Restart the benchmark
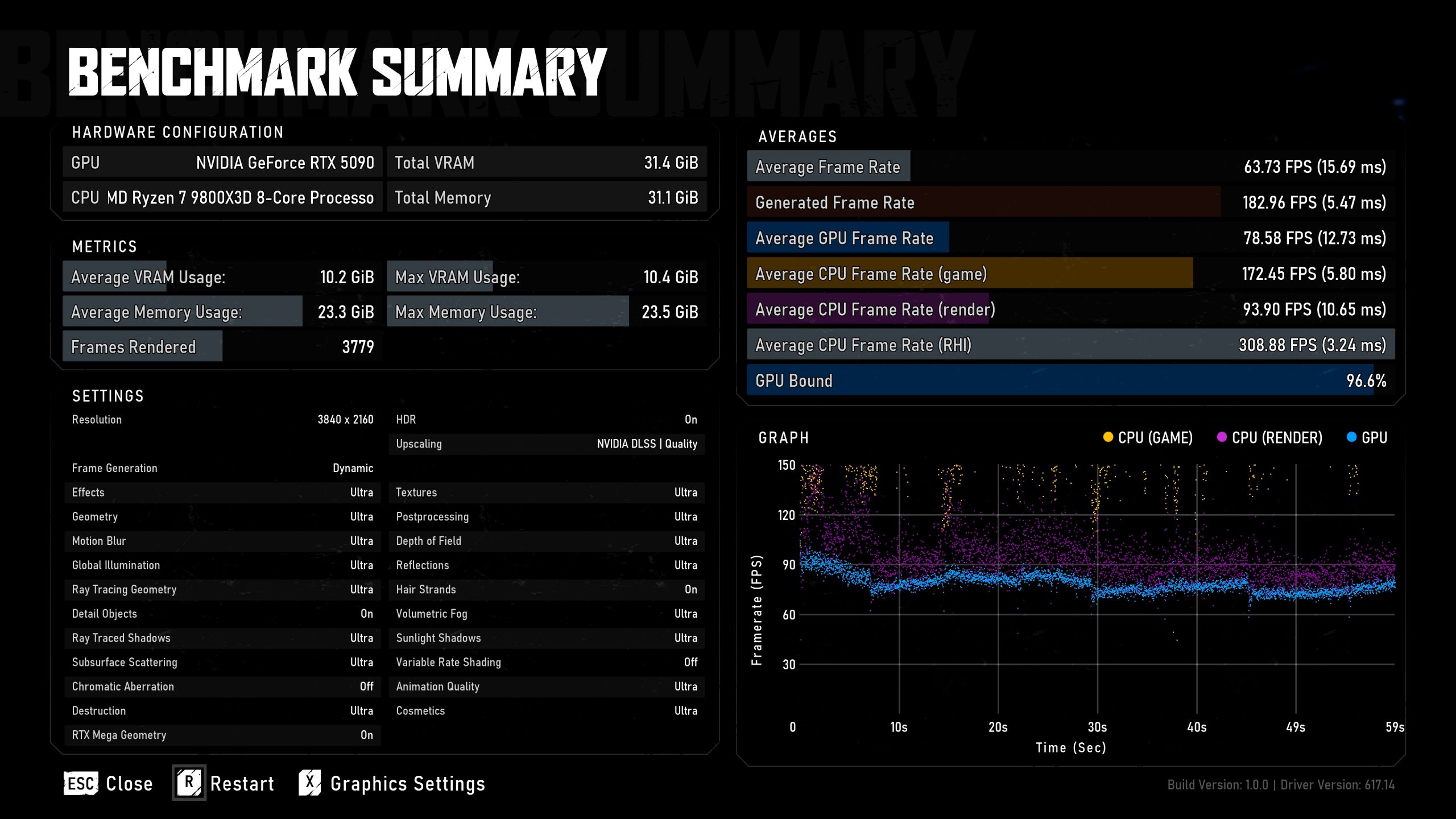Screen dimensions: 1456x819 [224, 783]
